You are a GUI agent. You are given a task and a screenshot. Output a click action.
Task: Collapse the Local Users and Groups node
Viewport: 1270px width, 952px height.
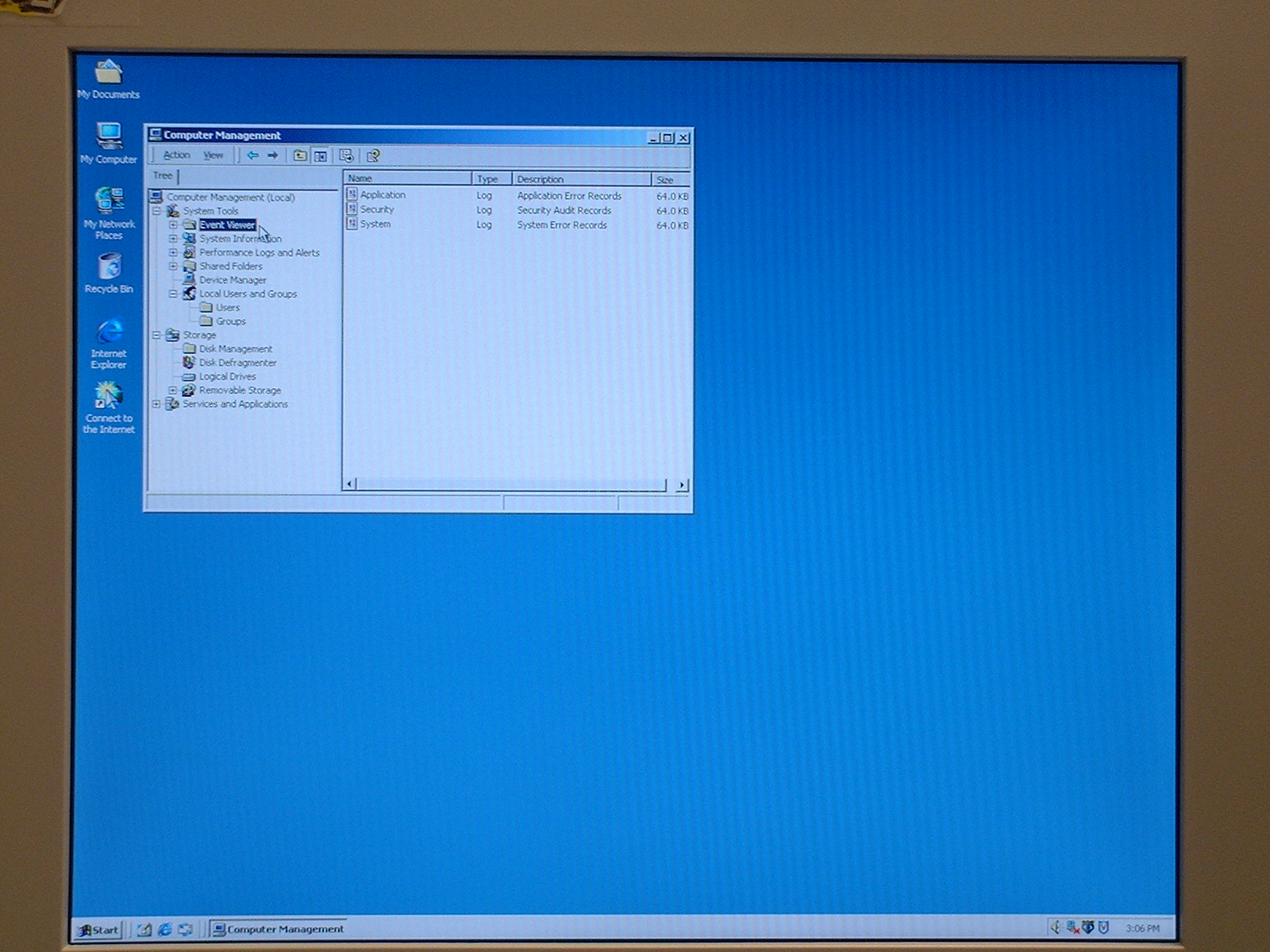pyautogui.click(x=173, y=294)
